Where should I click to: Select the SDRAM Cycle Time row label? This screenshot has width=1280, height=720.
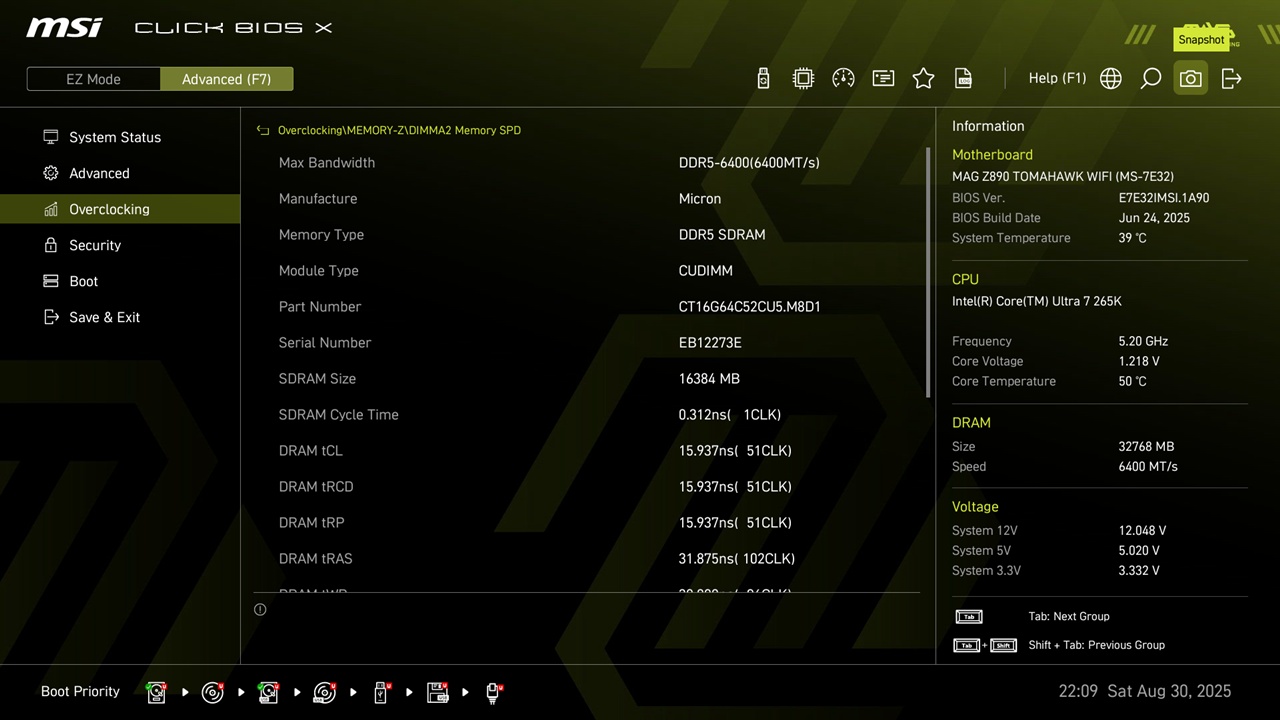(x=339, y=415)
